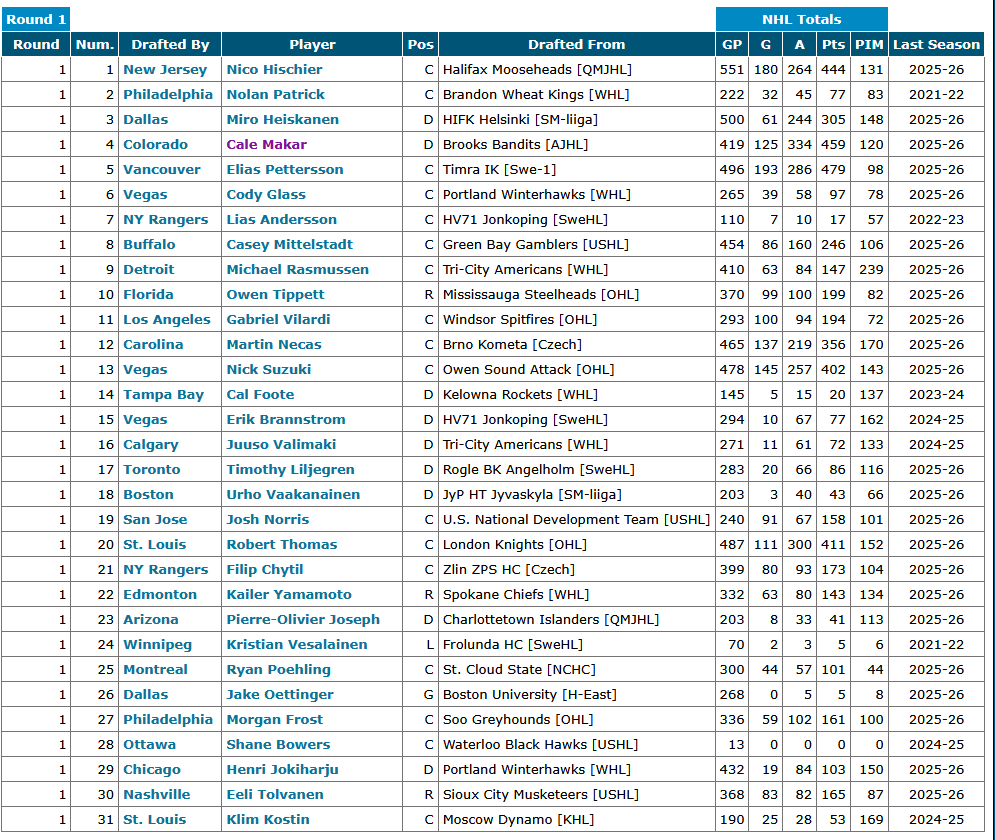Click Martin Necas player link

pyautogui.click(x=274, y=345)
